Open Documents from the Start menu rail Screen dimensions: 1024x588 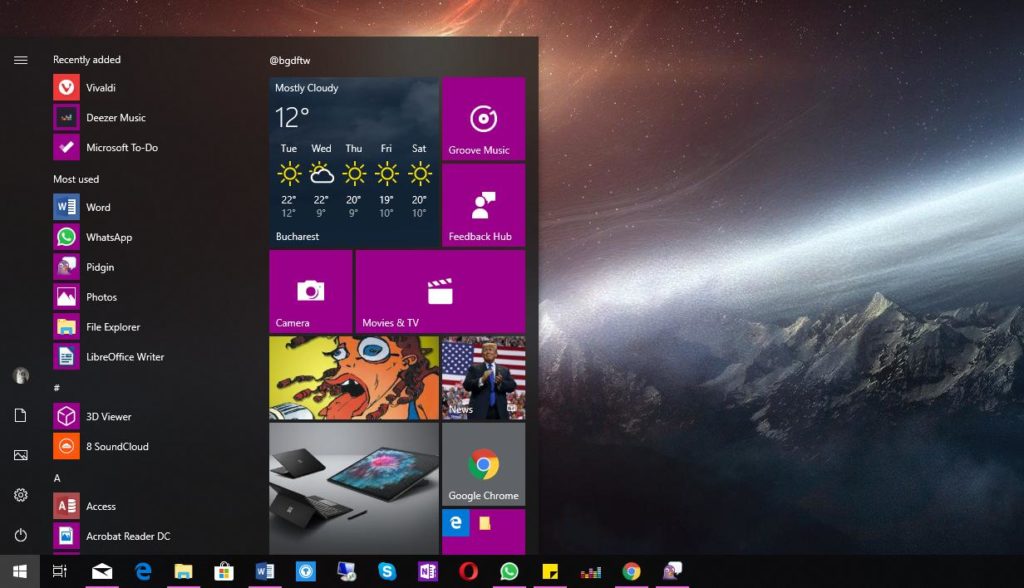pos(20,416)
